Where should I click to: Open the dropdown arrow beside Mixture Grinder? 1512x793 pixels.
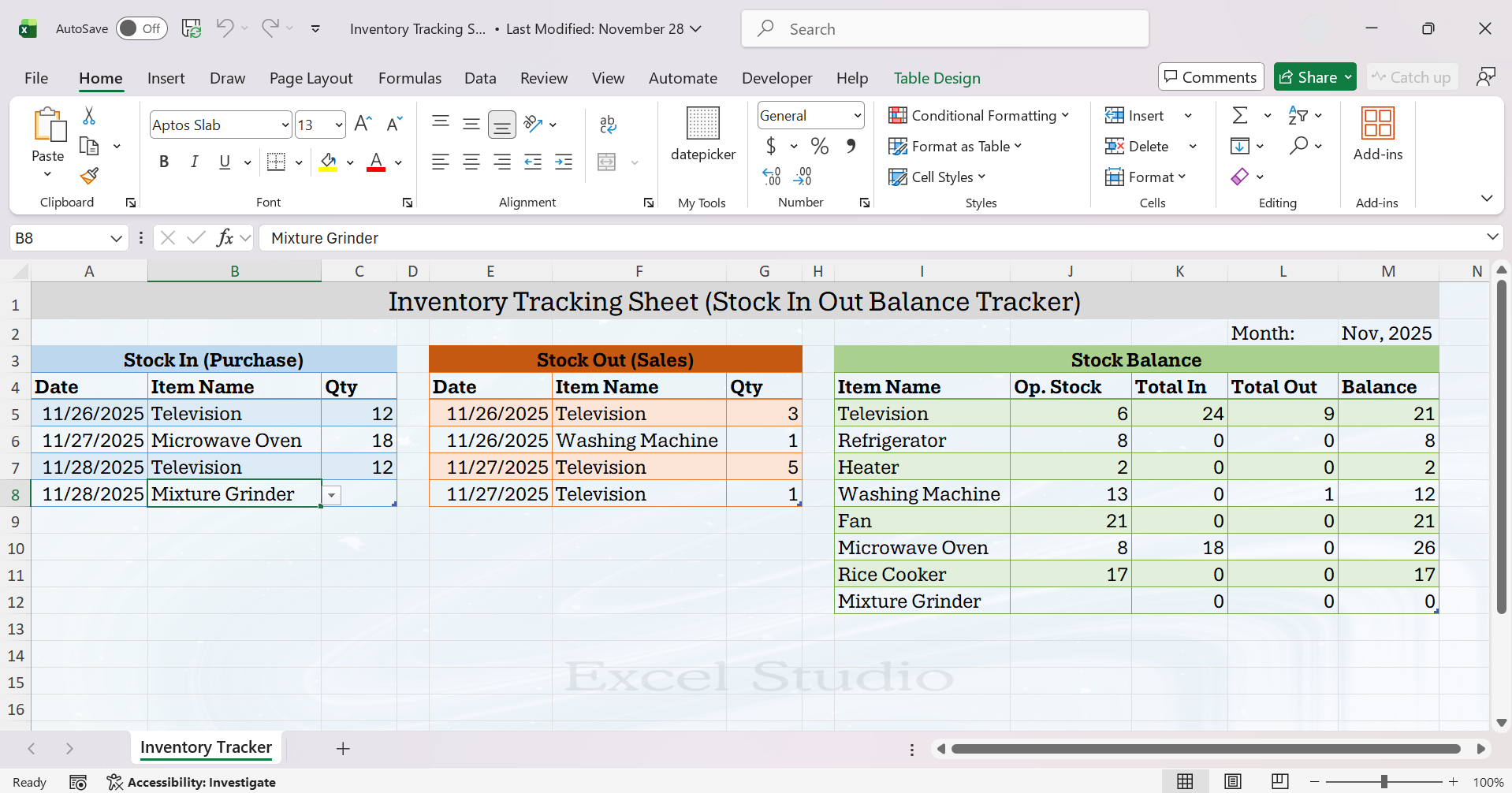click(332, 495)
